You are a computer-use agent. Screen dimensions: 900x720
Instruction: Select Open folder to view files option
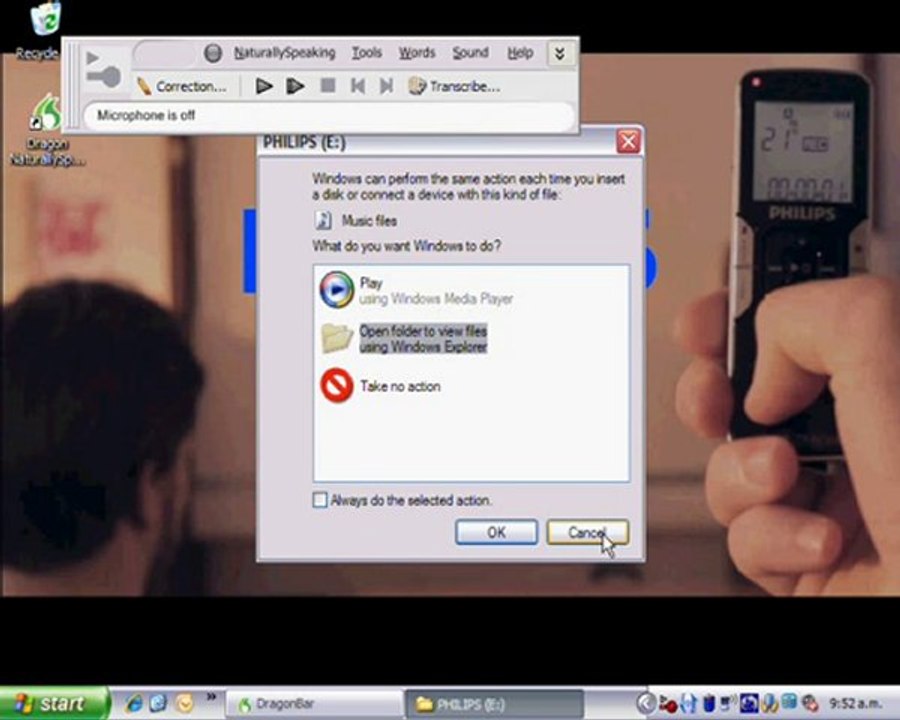(404, 339)
